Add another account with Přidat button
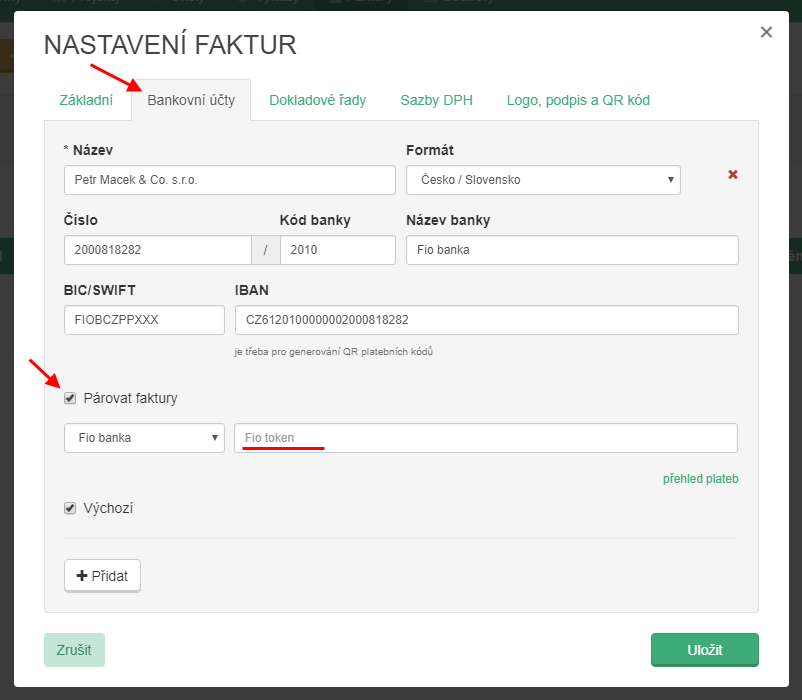802x700 pixels. coord(102,576)
